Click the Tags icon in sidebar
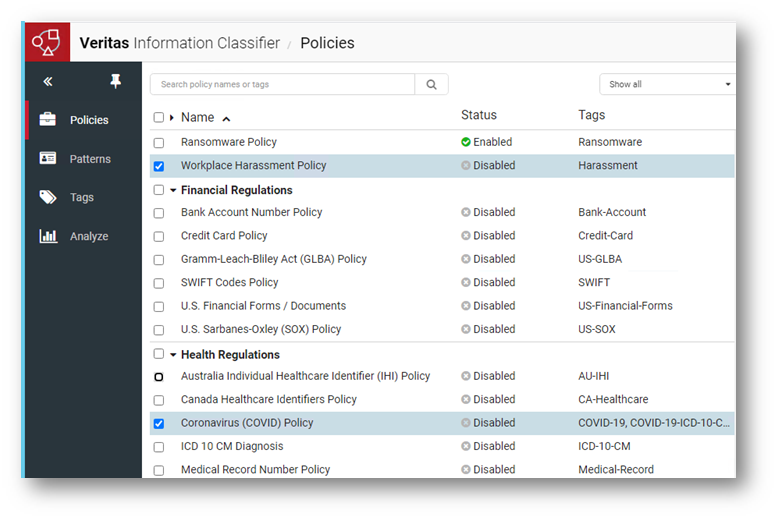 pos(48,197)
